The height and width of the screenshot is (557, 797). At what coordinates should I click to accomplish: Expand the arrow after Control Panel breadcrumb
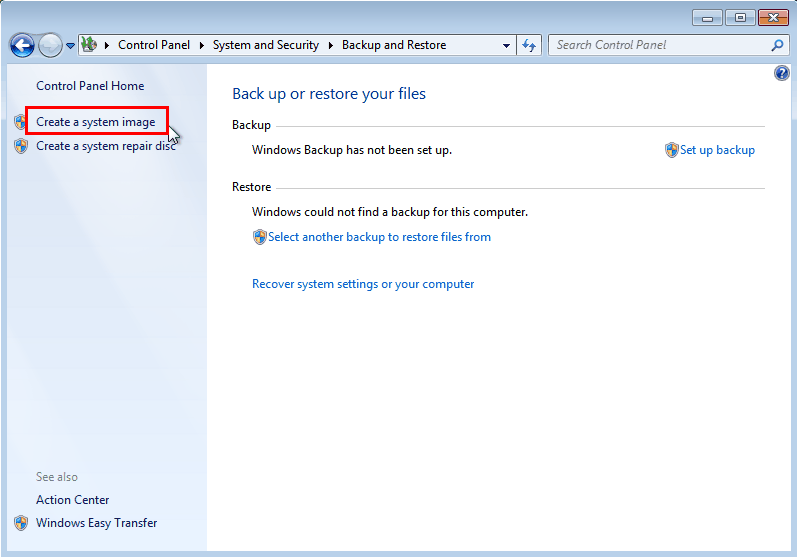pyautogui.click(x=201, y=45)
